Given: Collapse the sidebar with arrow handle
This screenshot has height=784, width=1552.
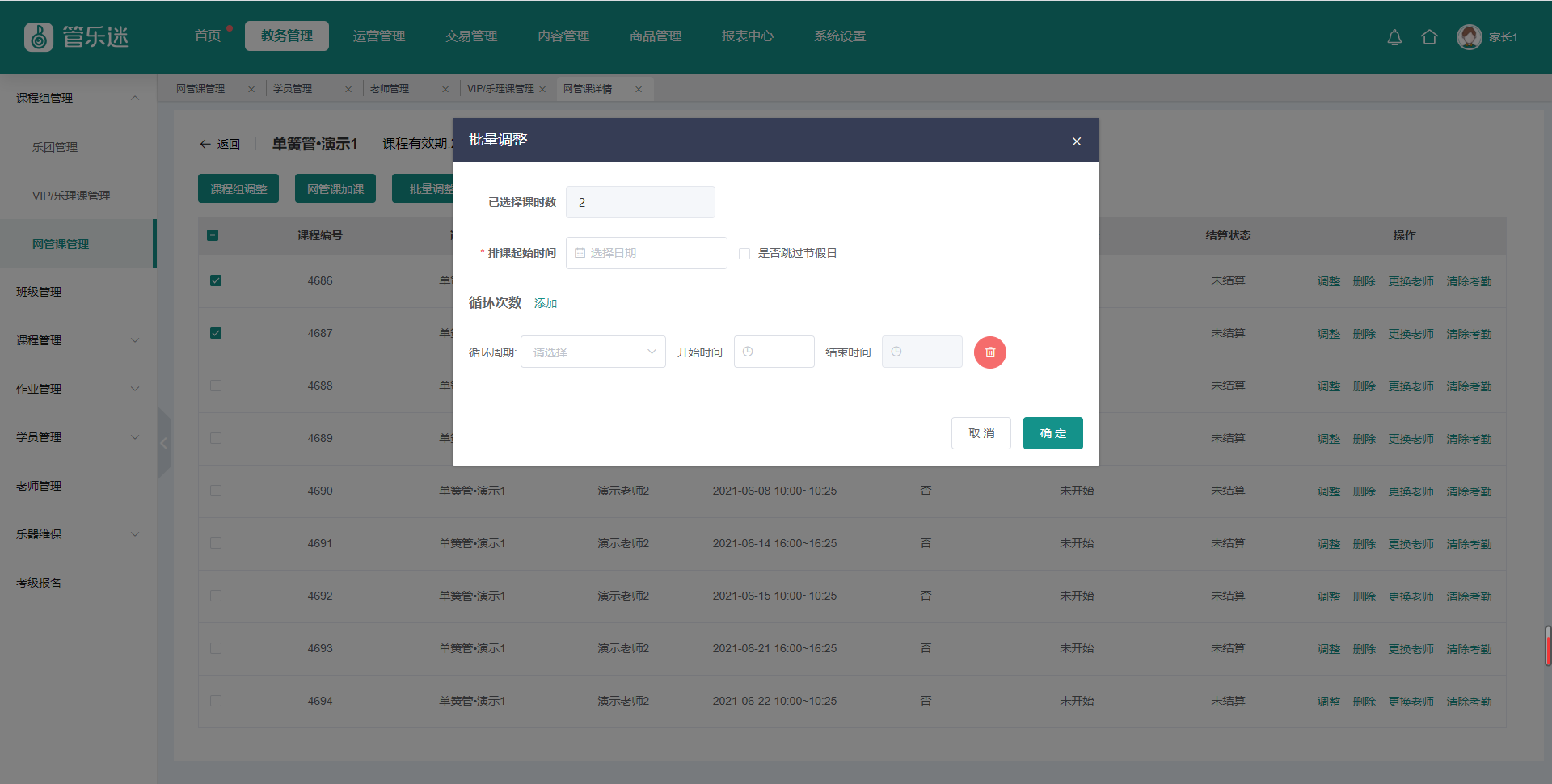Looking at the screenshot, I should point(164,443).
